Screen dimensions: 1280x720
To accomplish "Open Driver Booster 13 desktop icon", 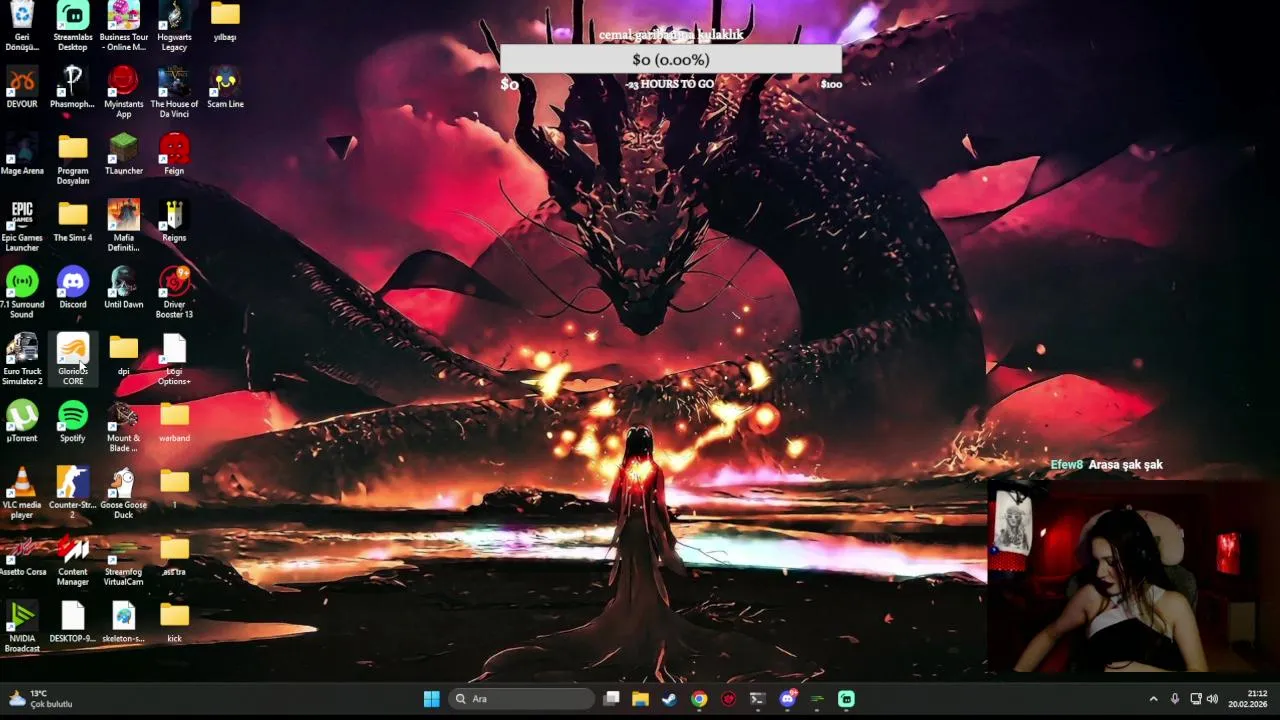I will [174, 293].
